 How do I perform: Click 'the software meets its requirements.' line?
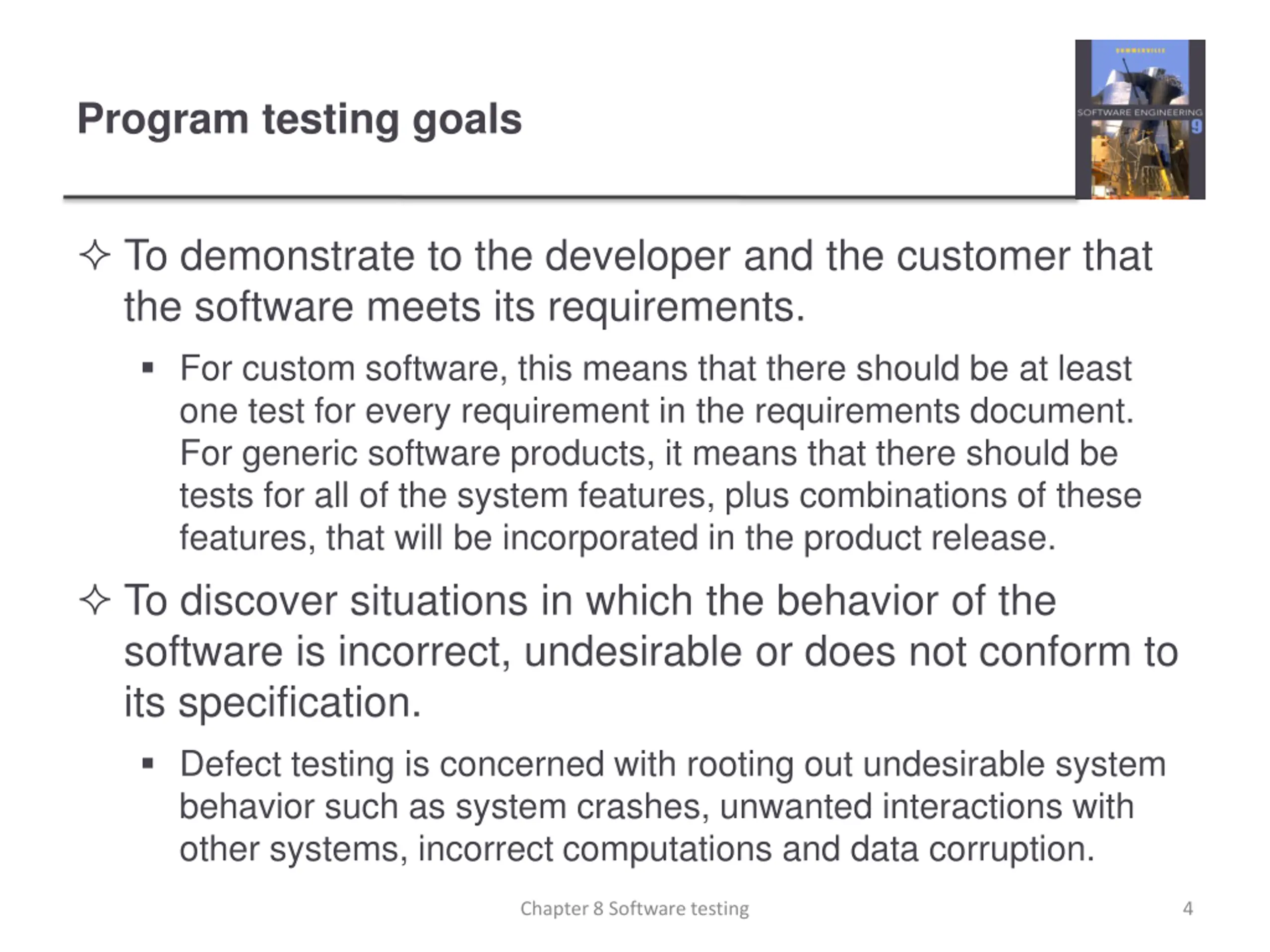coord(464,307)
